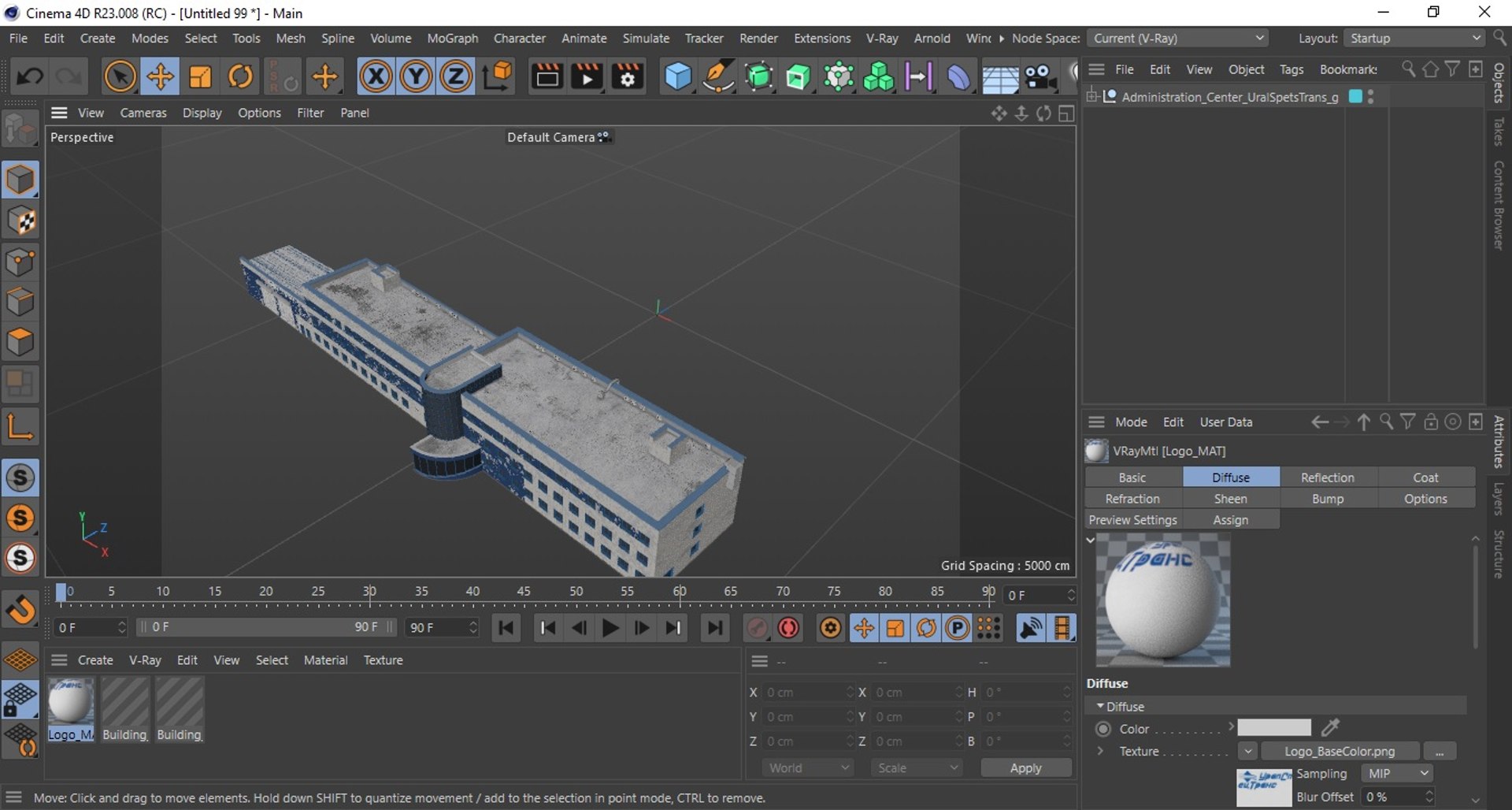Add a MoGraph Cloner object
The height and width of the screenshot is (810, 1512).
click(878, 76)
